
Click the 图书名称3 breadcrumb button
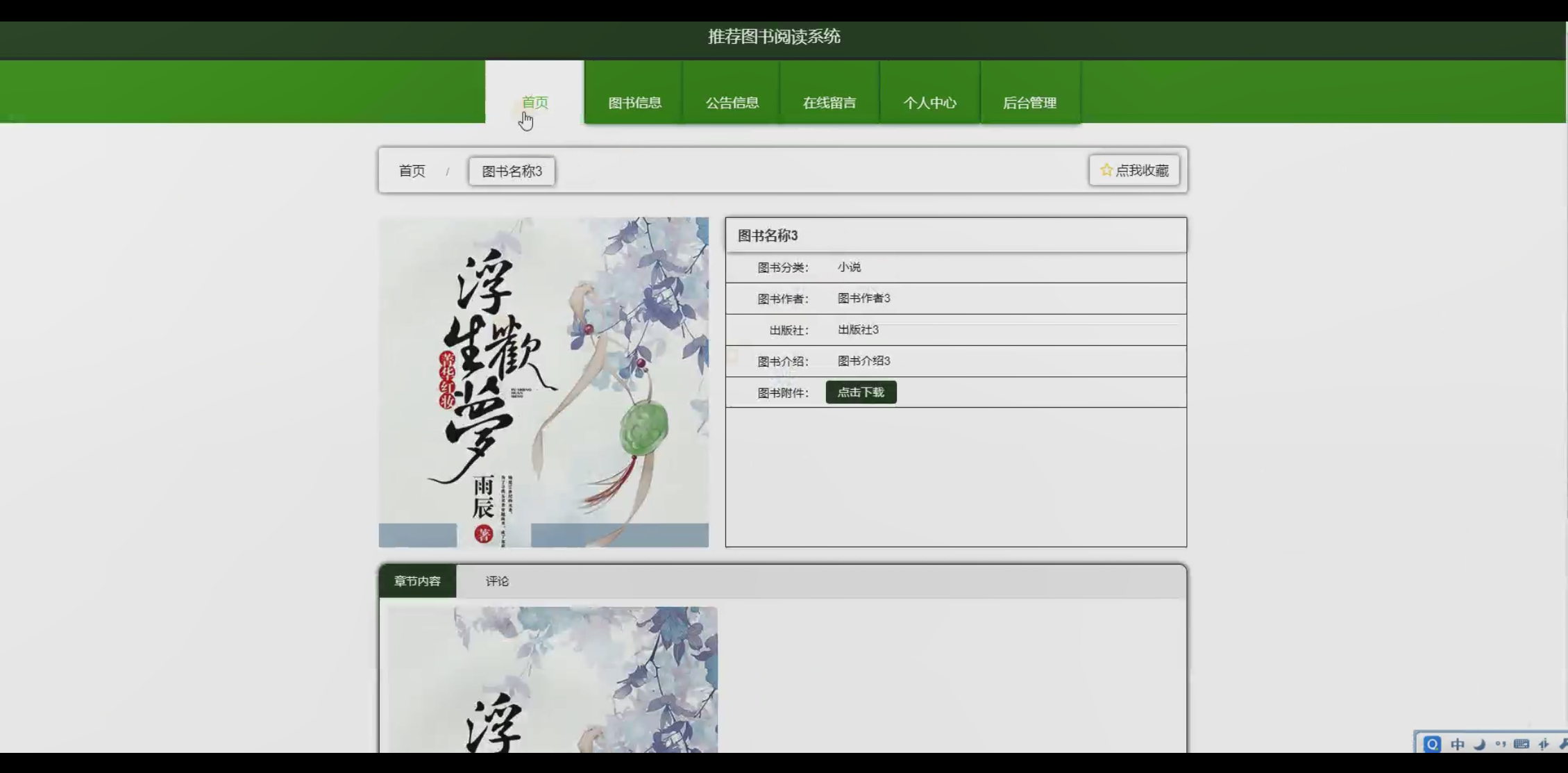tap(512, 171)
